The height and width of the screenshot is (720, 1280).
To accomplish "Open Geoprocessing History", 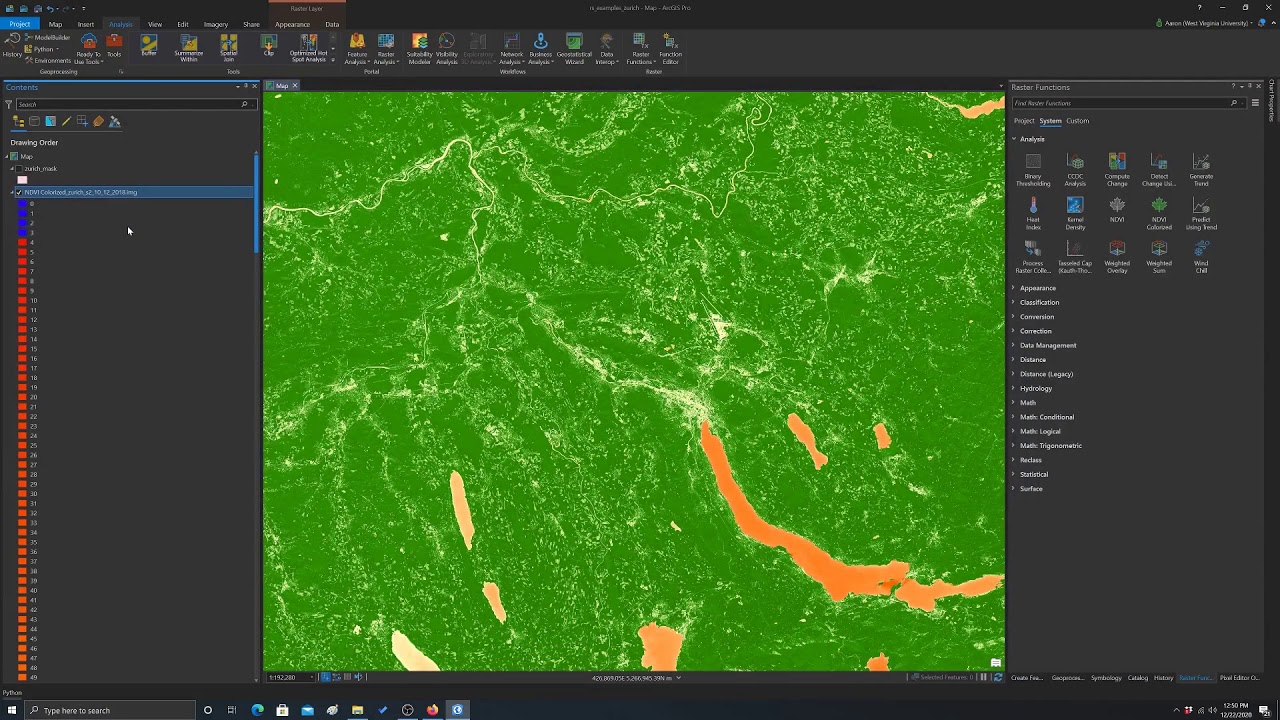I will click(11, 45).
